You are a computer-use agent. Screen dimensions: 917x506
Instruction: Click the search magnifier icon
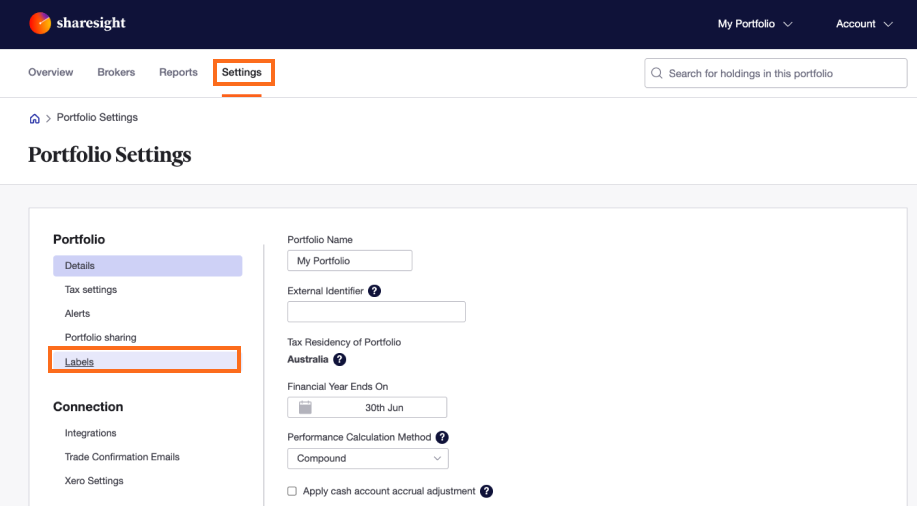click(657, 73)
